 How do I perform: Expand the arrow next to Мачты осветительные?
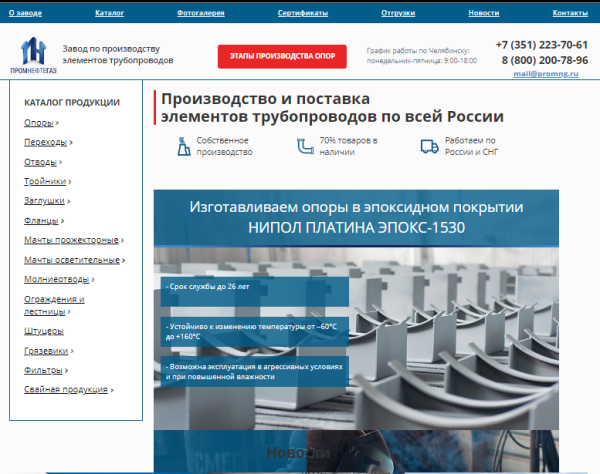[124, 261]
